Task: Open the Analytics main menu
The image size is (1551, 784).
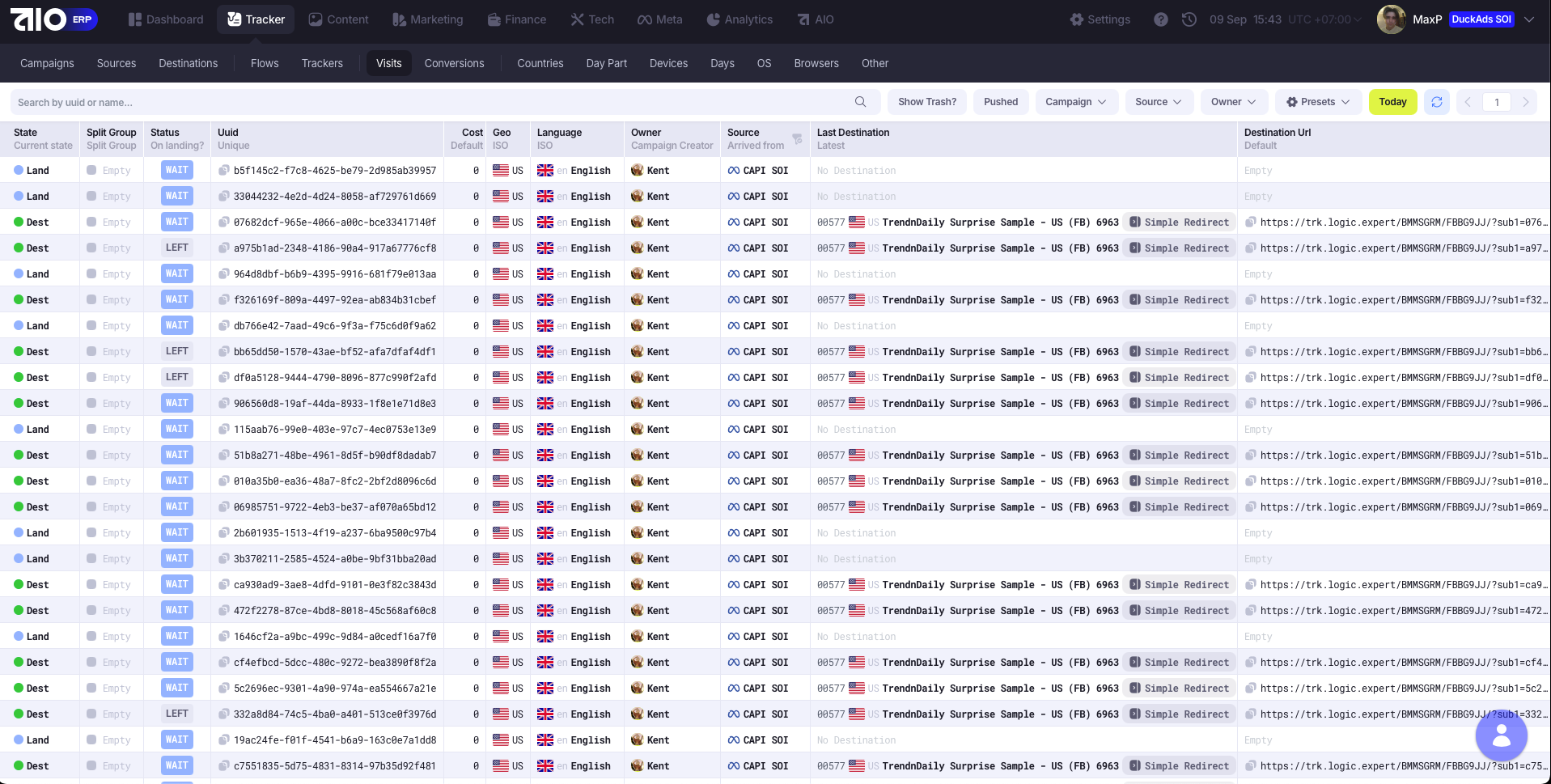Action: pyautogui.click(x=739, y=19)
